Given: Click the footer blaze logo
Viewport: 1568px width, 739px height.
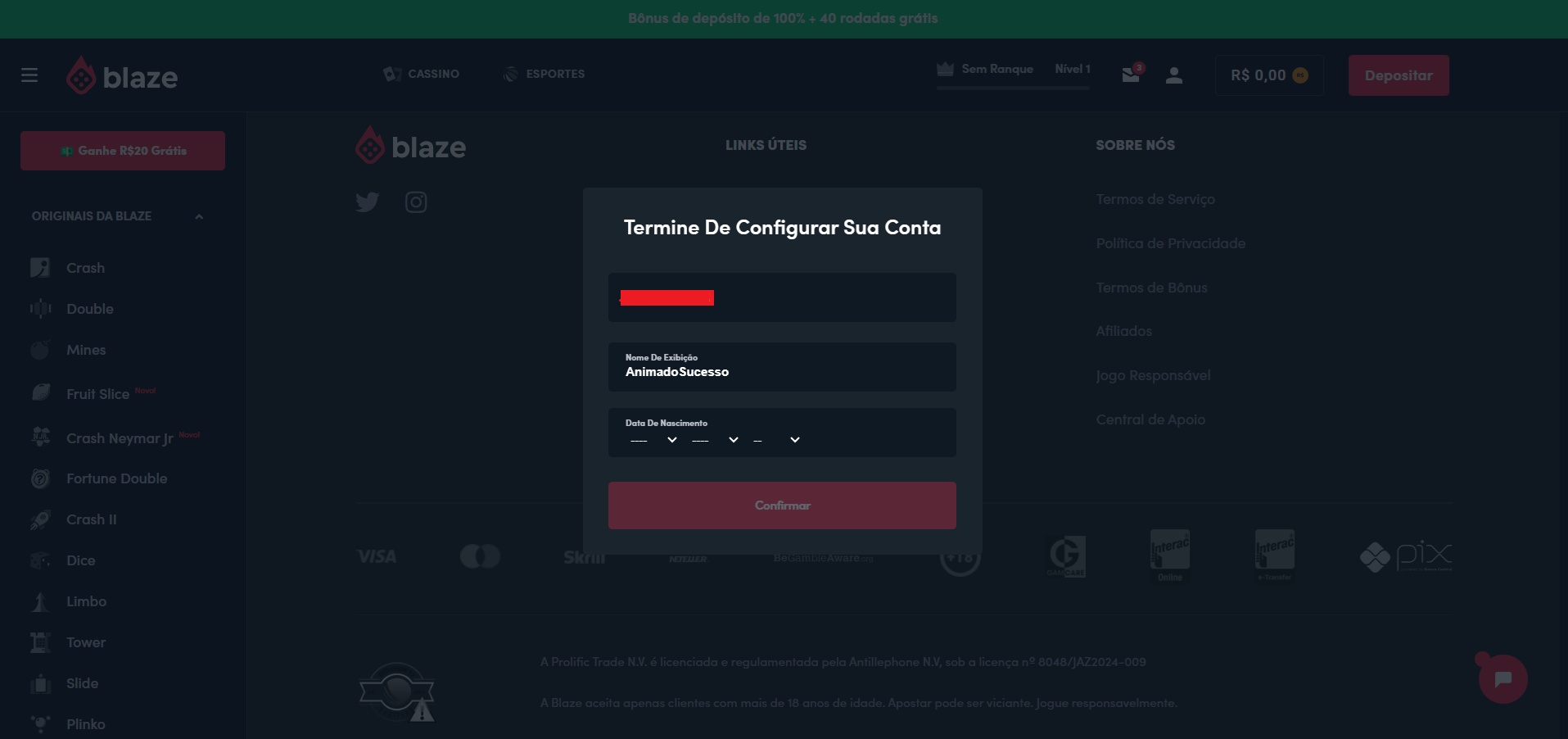Looking at the screenshot, I should [x=411, y=145].
